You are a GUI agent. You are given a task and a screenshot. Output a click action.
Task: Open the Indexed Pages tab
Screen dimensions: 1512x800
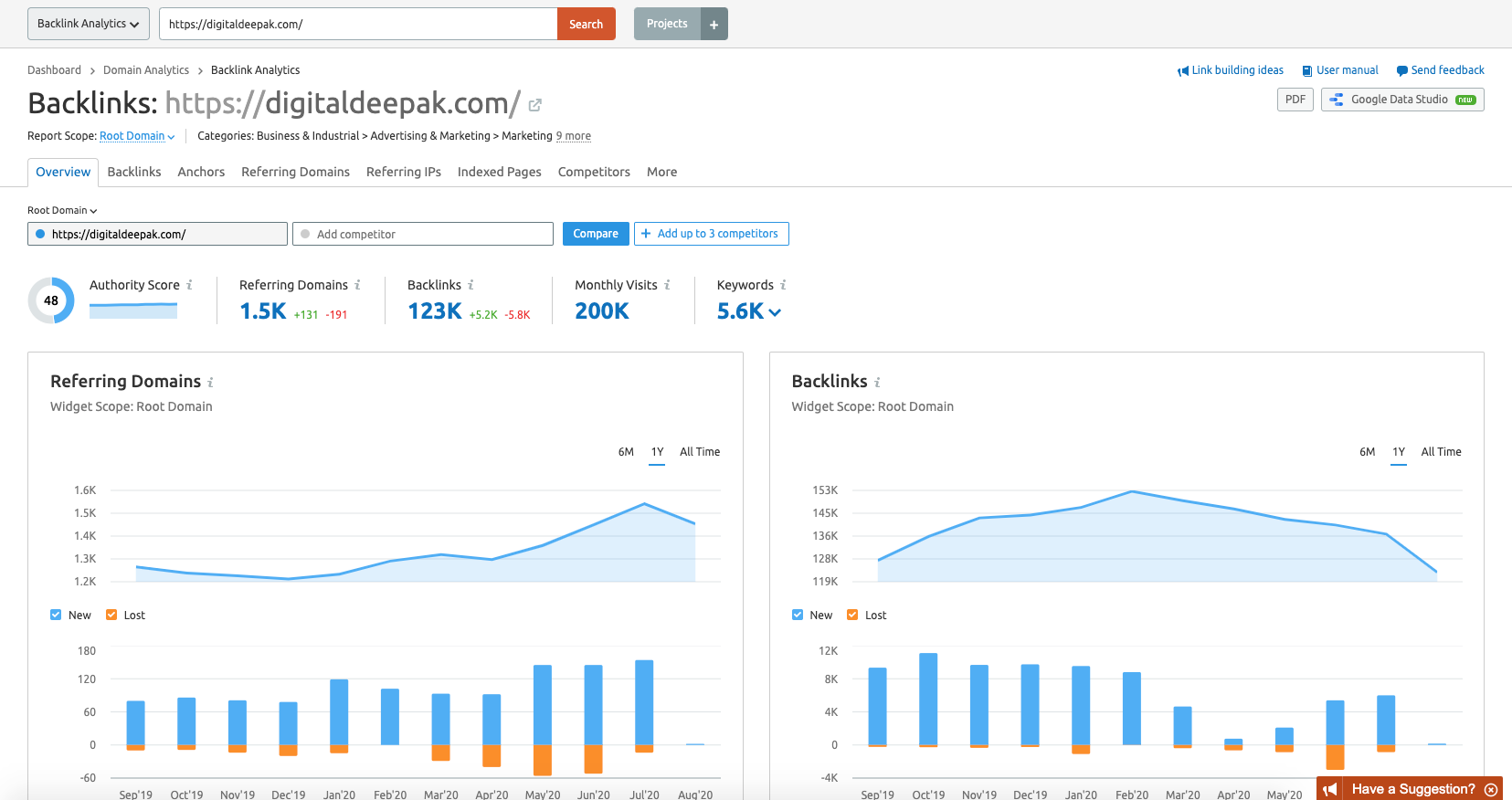point(500,172)
